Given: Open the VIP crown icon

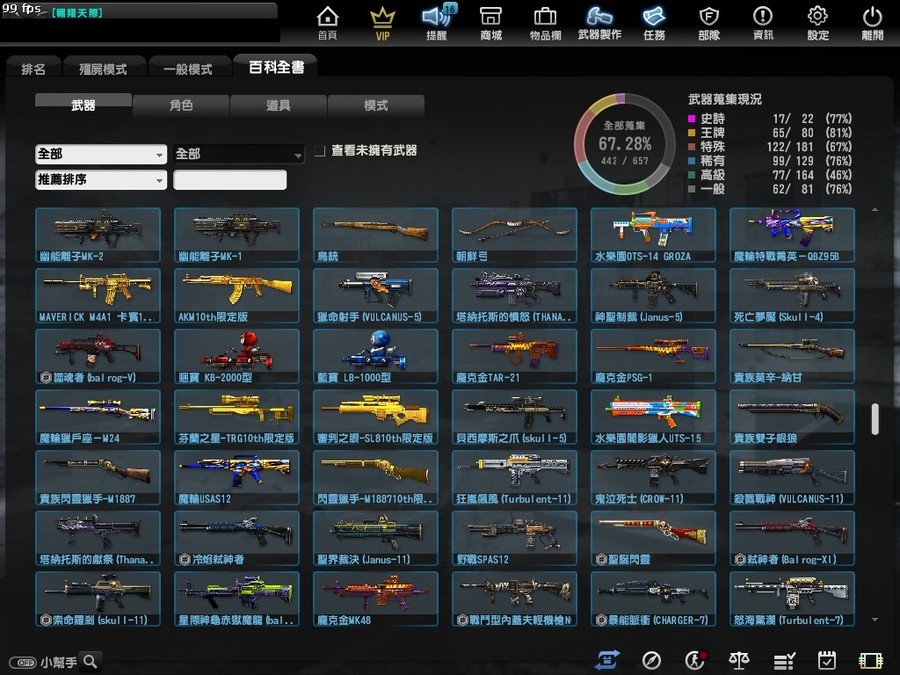Looking at the screenshot, I should pyautogui.click(x=382, y=23).
